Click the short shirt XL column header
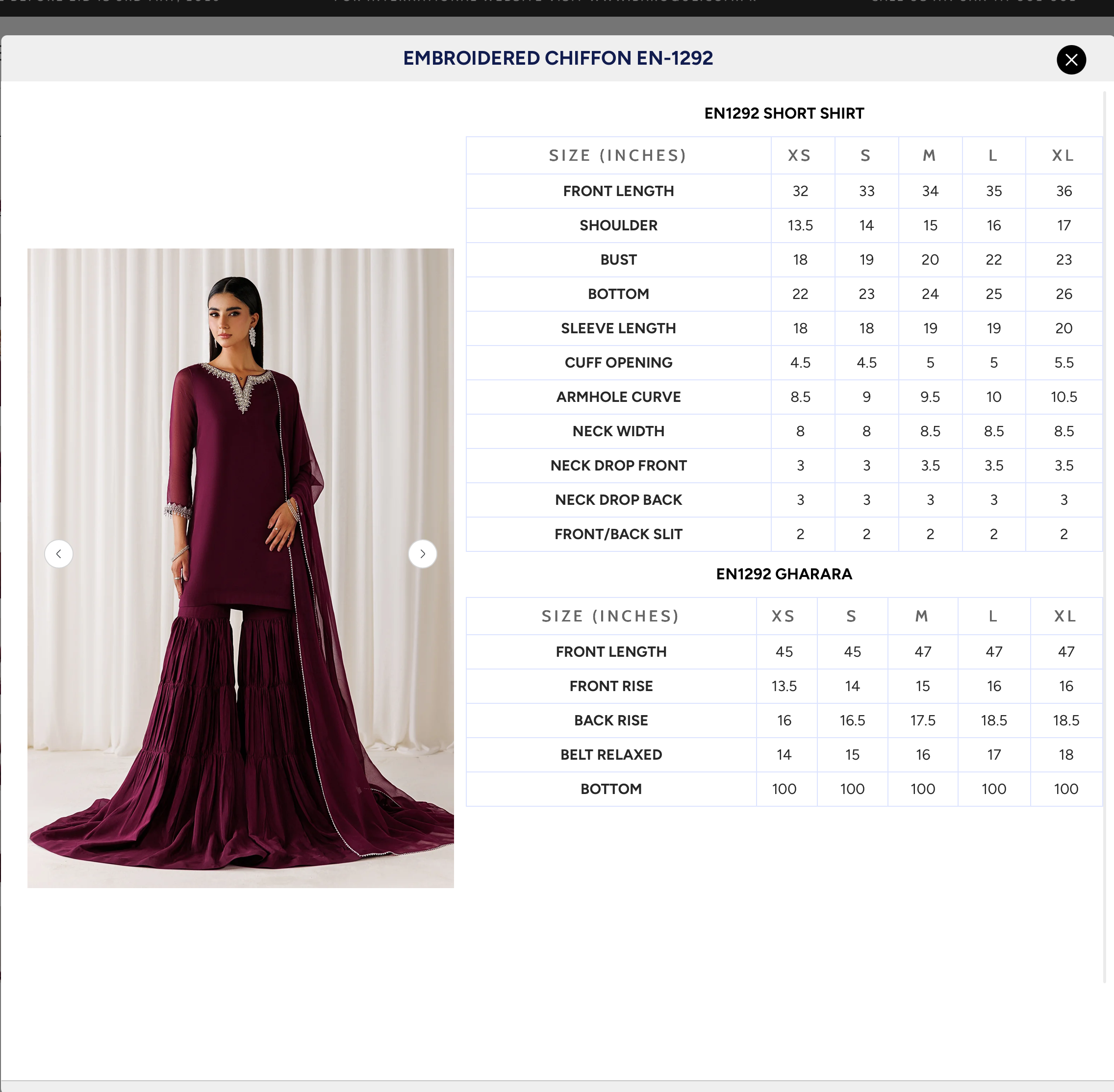1114x1092 pixels. click(1063, 155)
